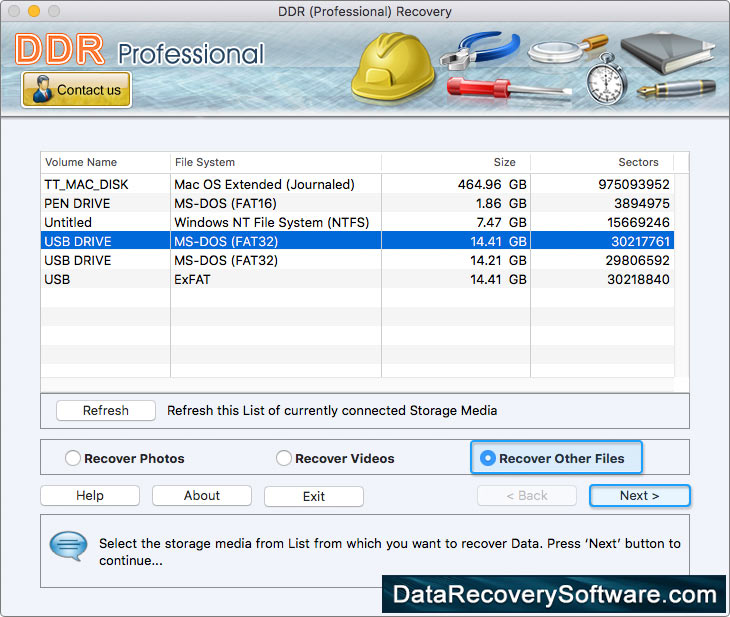Click the 3894975 sectors value
Screen dimensions: 730x617
(642, 203)
